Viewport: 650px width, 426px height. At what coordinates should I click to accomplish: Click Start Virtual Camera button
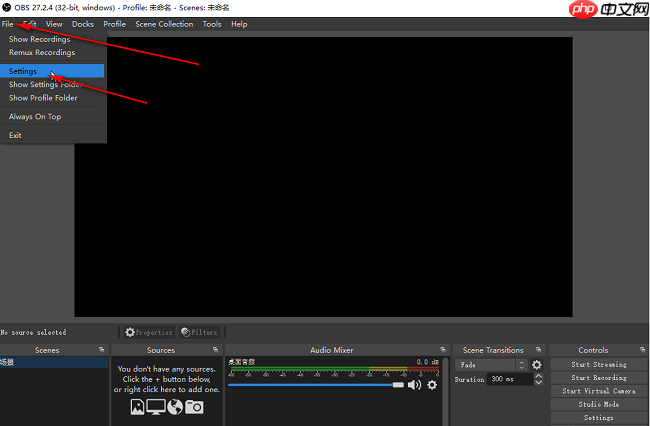click(x=599, y=391)
